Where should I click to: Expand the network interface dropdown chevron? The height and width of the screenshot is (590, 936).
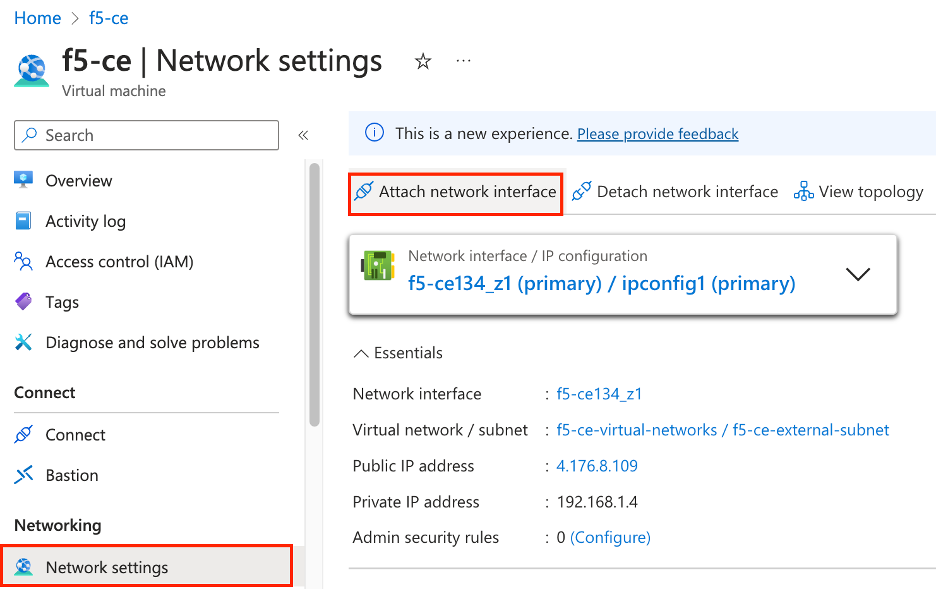tap(858, 274)
